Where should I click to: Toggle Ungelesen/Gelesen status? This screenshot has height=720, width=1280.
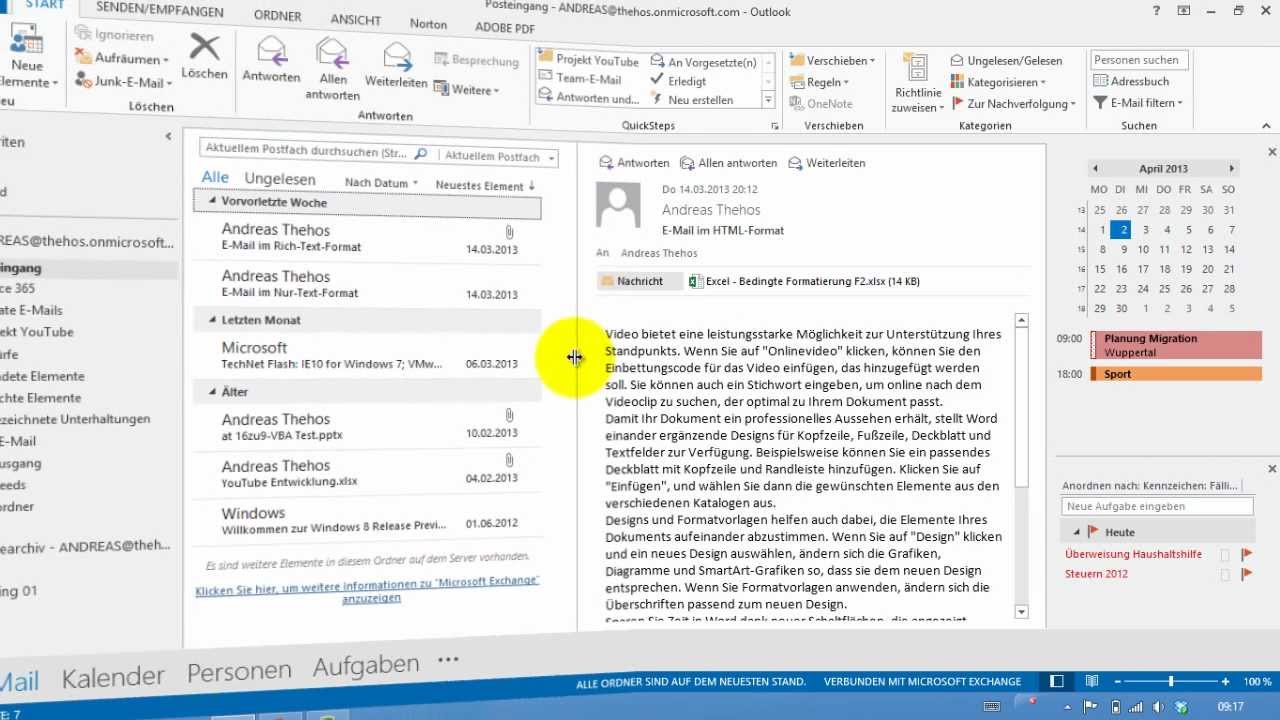tap(1006, 60)
